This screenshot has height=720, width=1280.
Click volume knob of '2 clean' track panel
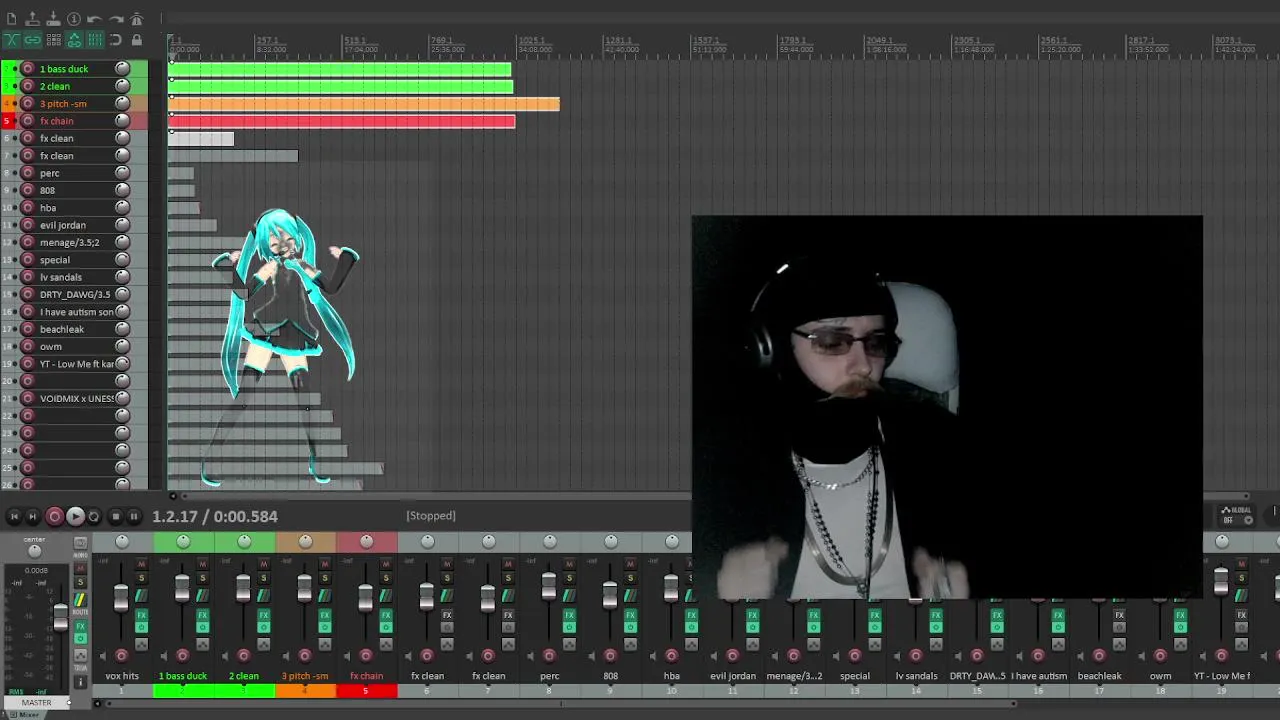122,86
